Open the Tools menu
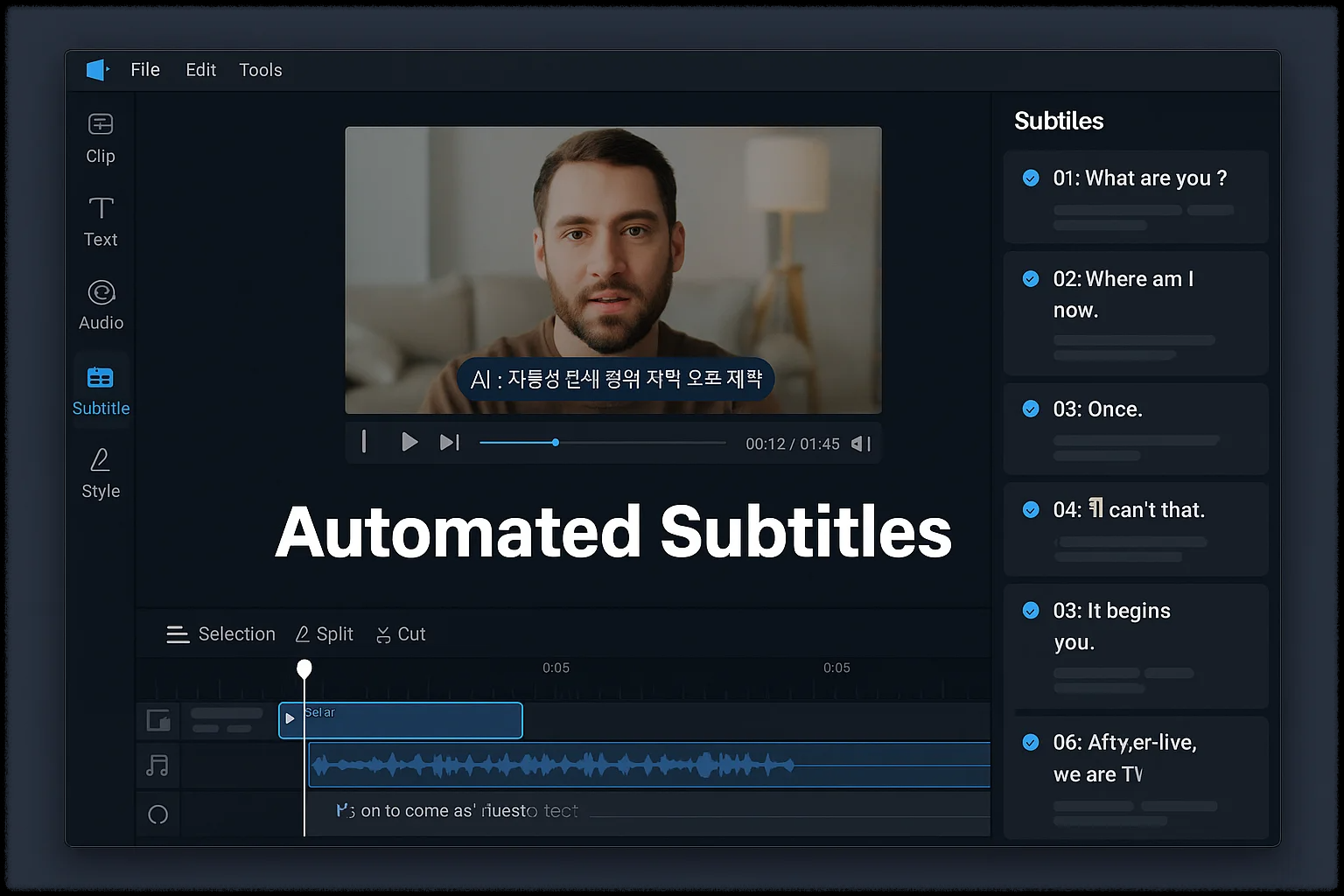 (x=261, y=70)
